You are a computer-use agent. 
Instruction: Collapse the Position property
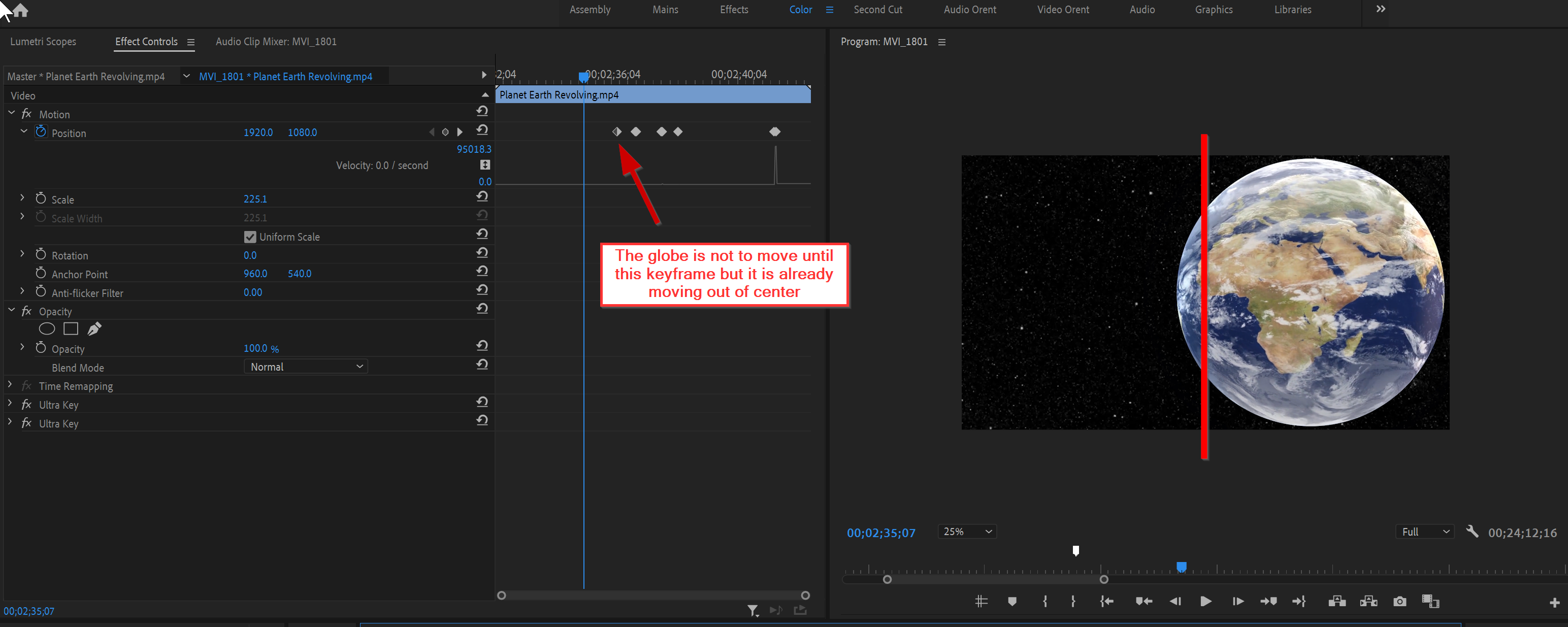[24, 131]
